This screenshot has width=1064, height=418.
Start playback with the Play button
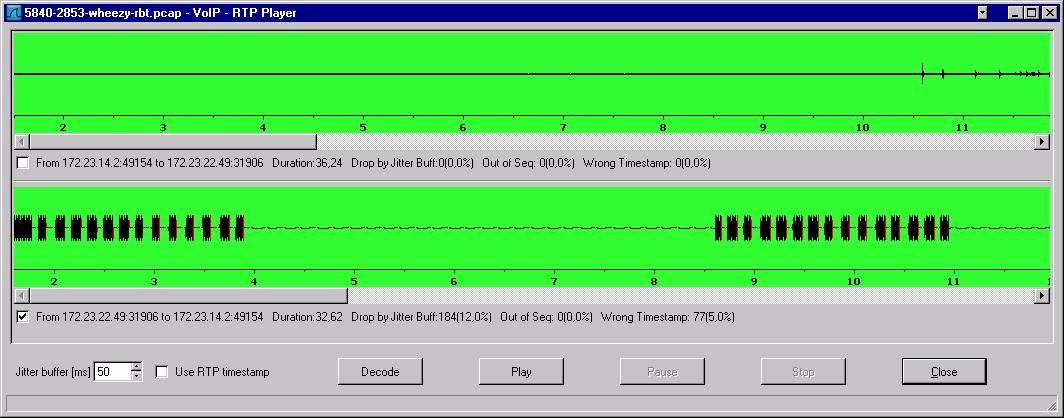coord(521,372)
